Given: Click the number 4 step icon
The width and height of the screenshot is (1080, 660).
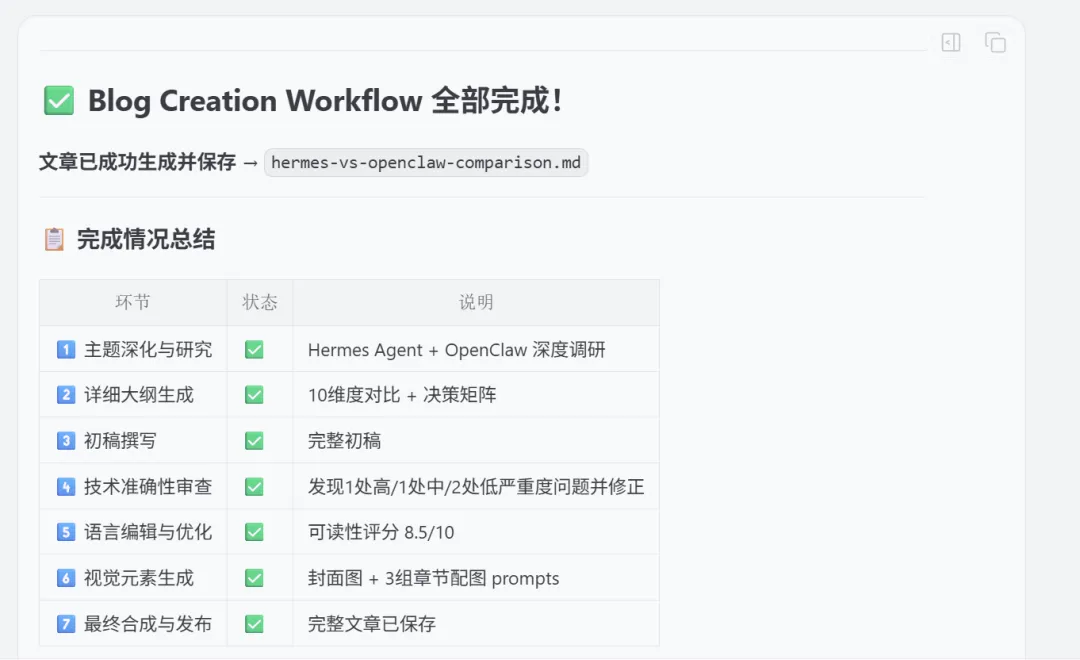Looking at the screenshot, I should (66, 487).
